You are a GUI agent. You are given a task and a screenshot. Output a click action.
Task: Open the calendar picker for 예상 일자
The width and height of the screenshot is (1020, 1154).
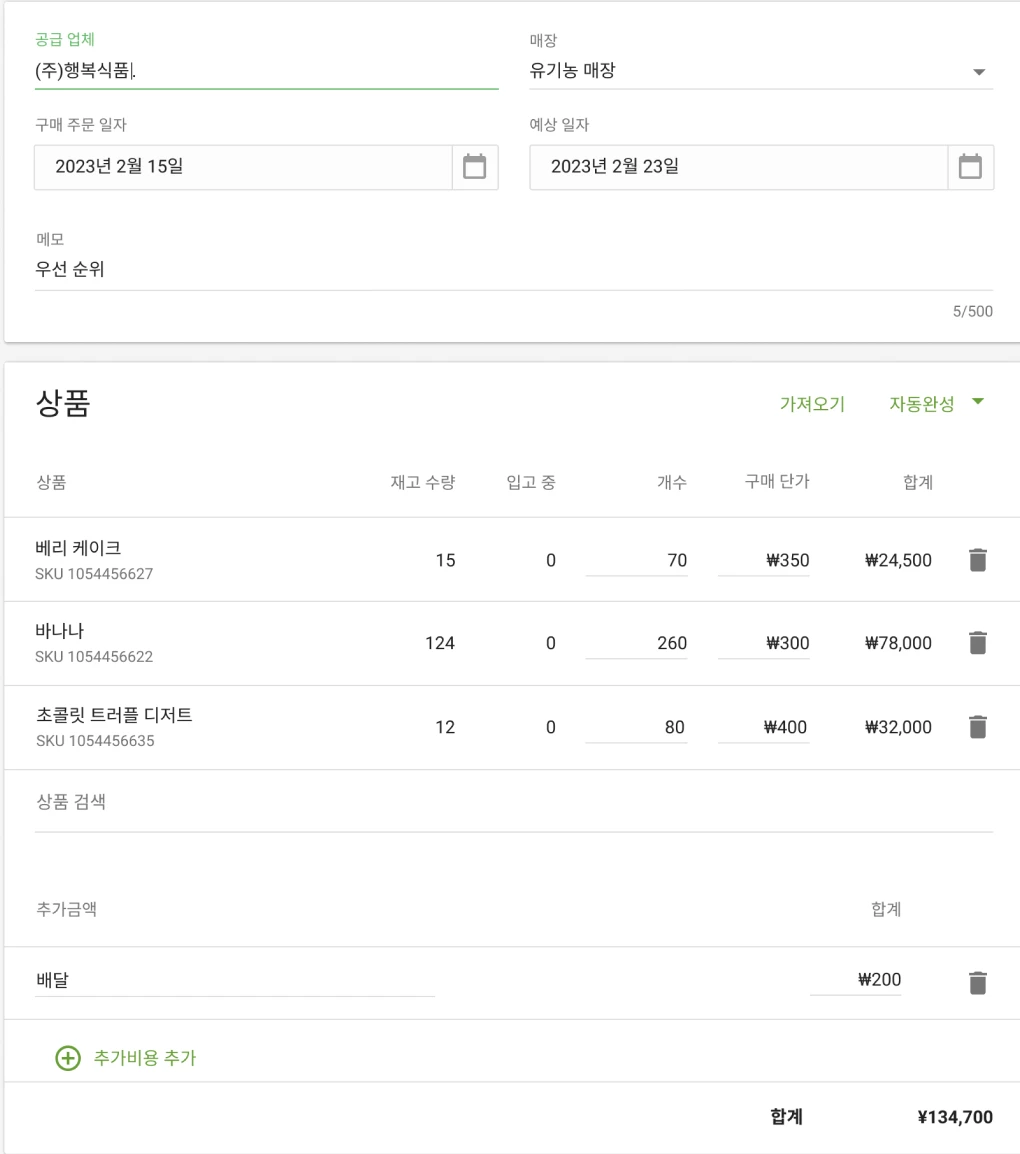point(970,167)
